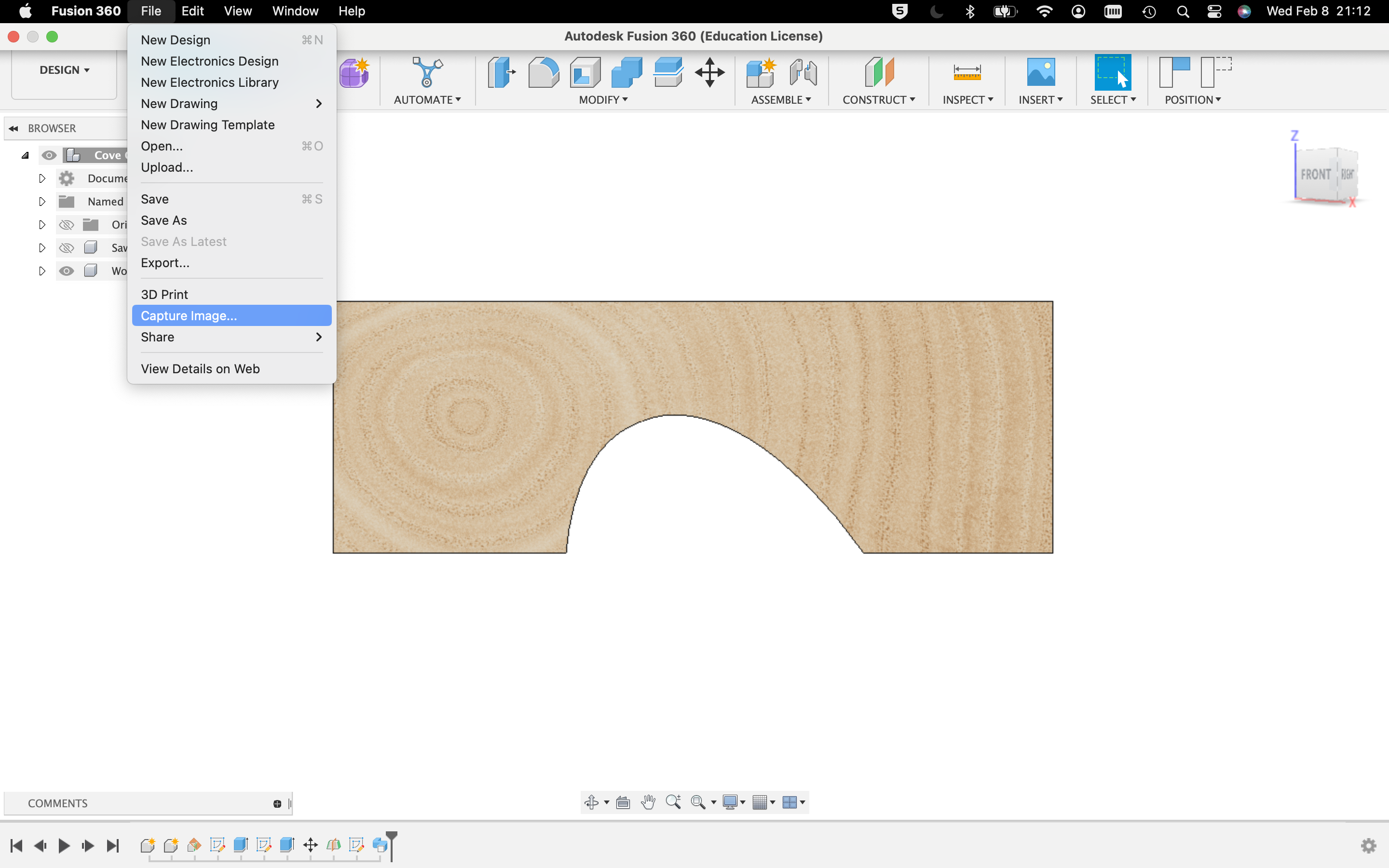The image size is (1389, 868).
Task: Toggle visibility of the last browser body
Action: (x=67, y=271)
